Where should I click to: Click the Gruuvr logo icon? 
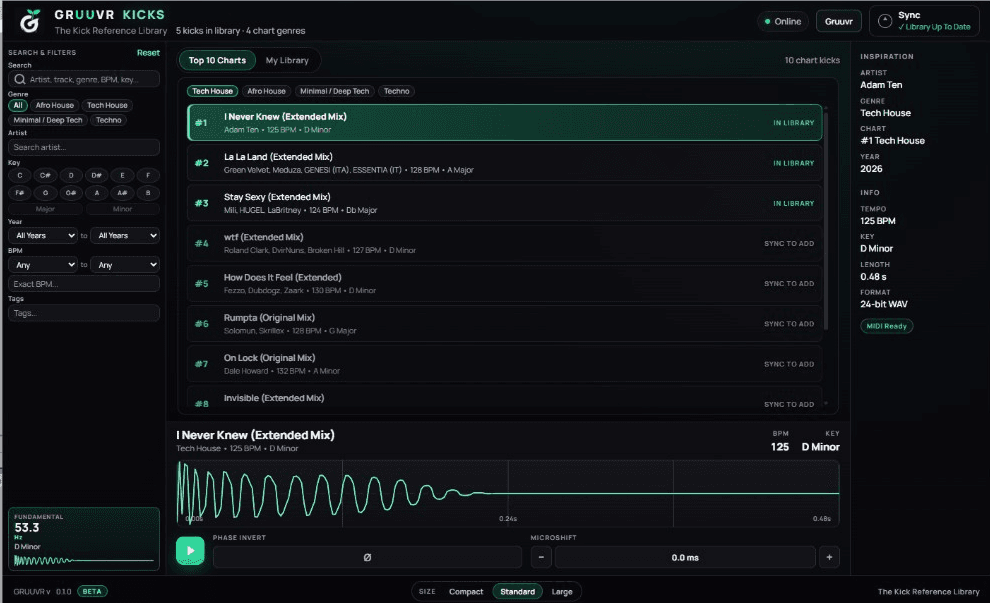coord(30,21)
